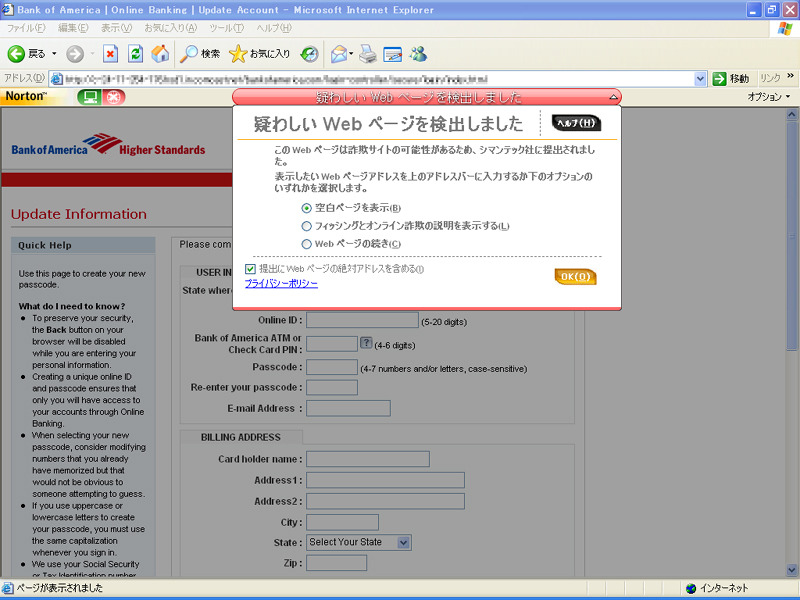Go to home page via house icon
Screen dimensions: 800x600
point(160,54)
